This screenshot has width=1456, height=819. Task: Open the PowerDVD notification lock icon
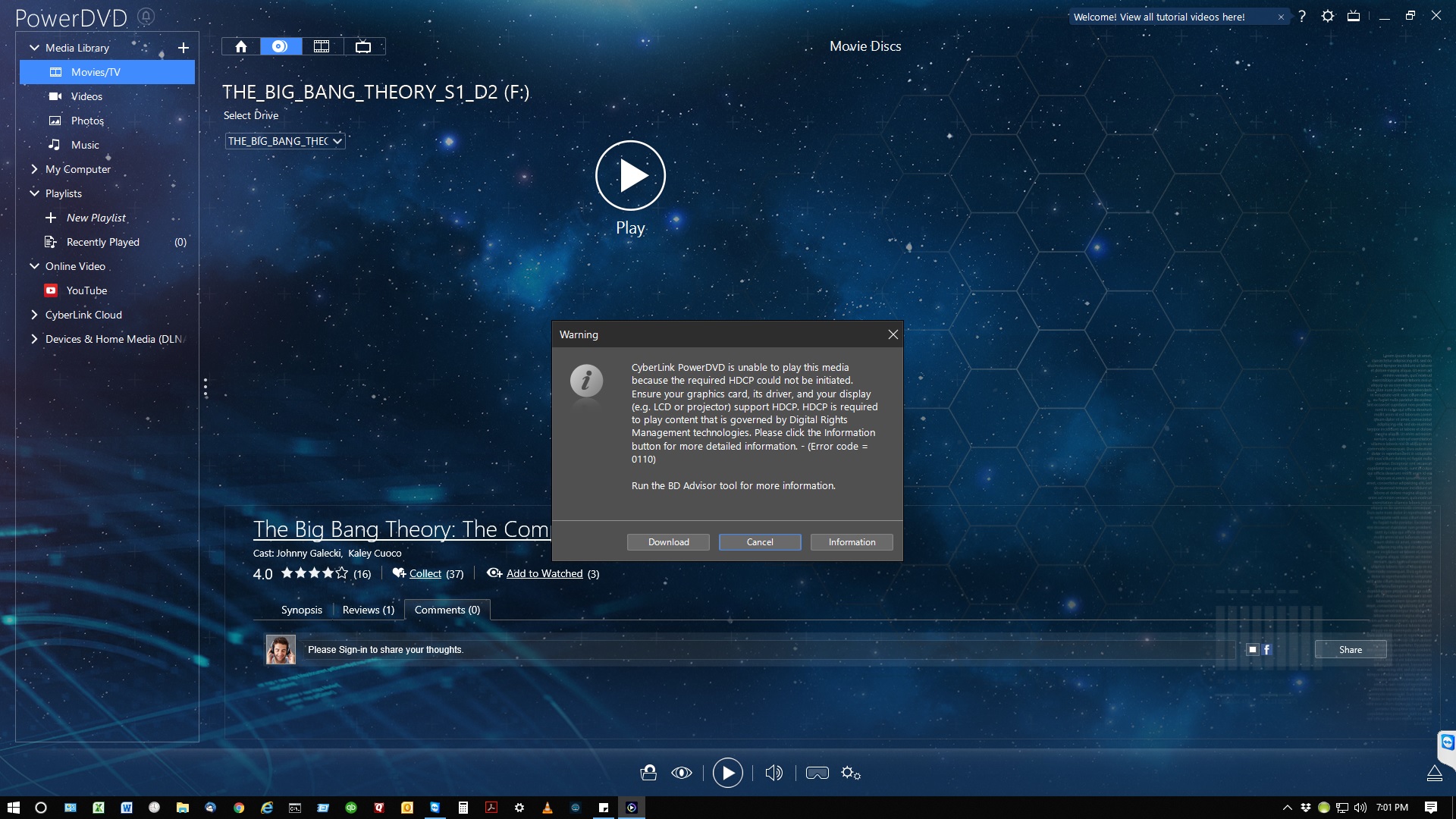click(x=146, y=16)
